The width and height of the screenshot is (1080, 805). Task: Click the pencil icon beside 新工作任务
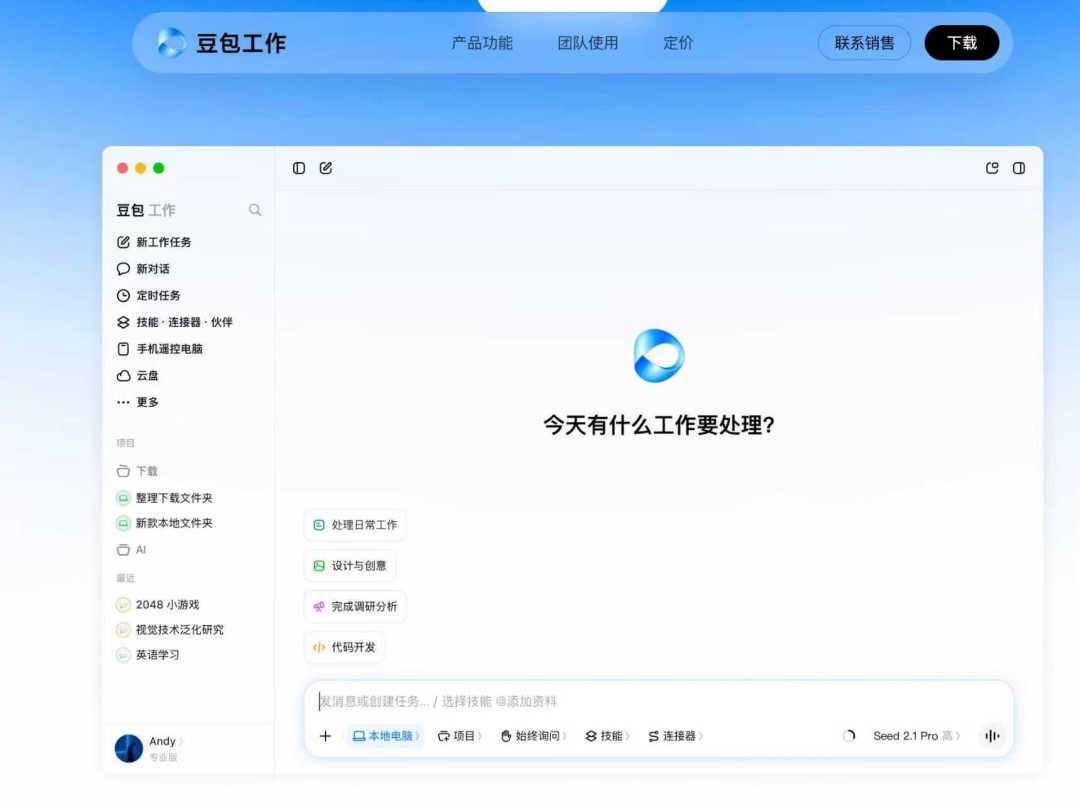click(x=123, y=242)
